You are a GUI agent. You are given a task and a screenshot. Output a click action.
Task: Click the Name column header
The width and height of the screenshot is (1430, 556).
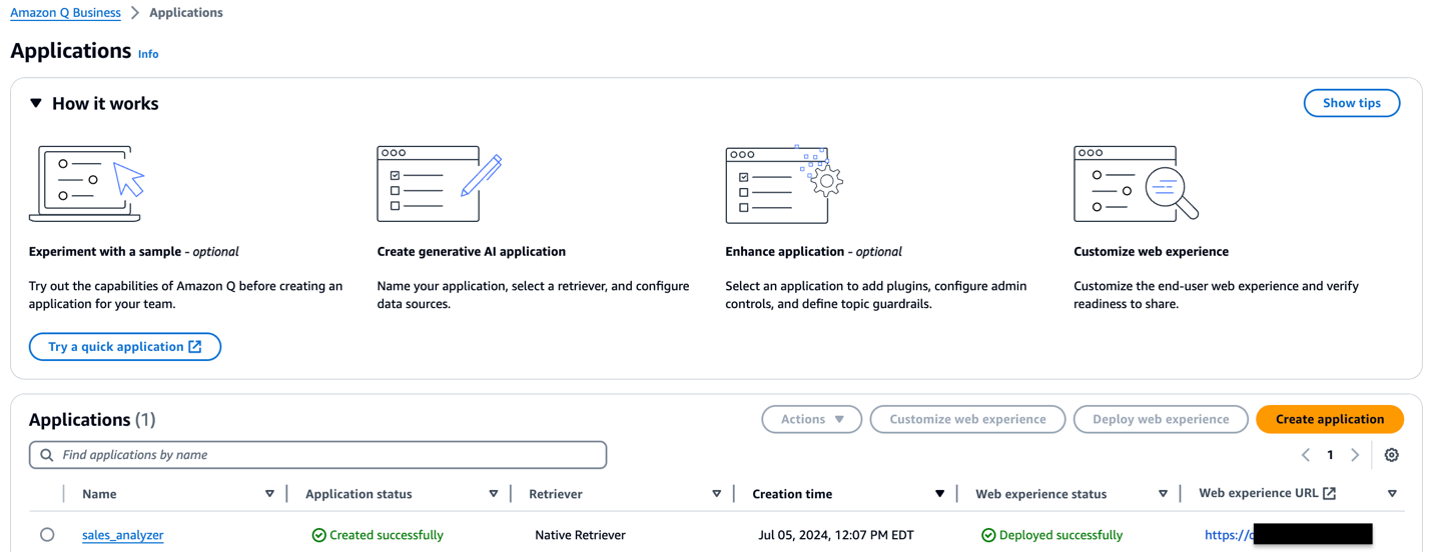[99, 494]
